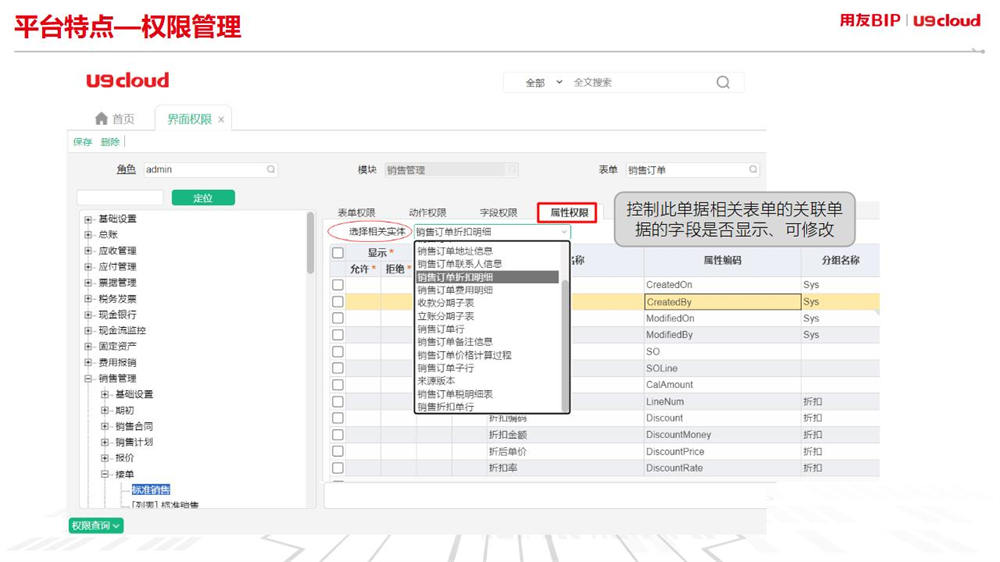The height and width of the screenshot is (562, 1000).
Task: Expand the 基础设置 top-level tree node
Action: 88,219
